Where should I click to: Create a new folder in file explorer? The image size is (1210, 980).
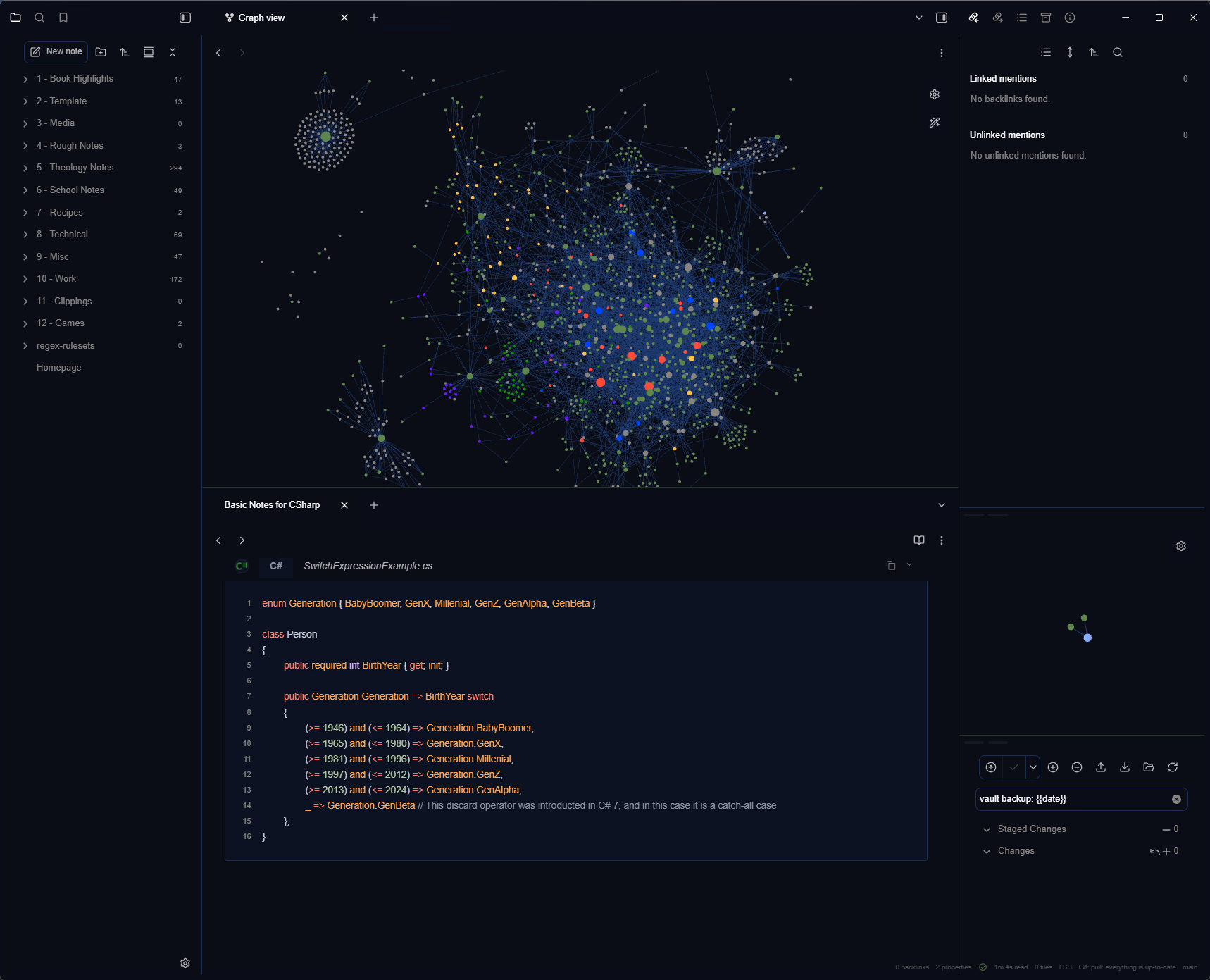point(101,52)
